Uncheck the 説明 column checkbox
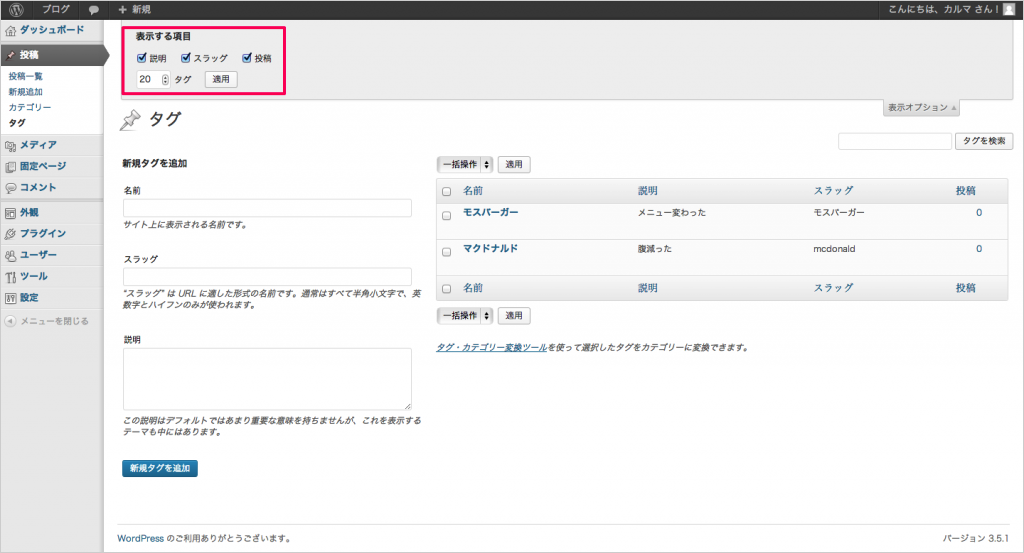Image resolution: width=1024 pixels, height=553 pixels. coord(142,57)
